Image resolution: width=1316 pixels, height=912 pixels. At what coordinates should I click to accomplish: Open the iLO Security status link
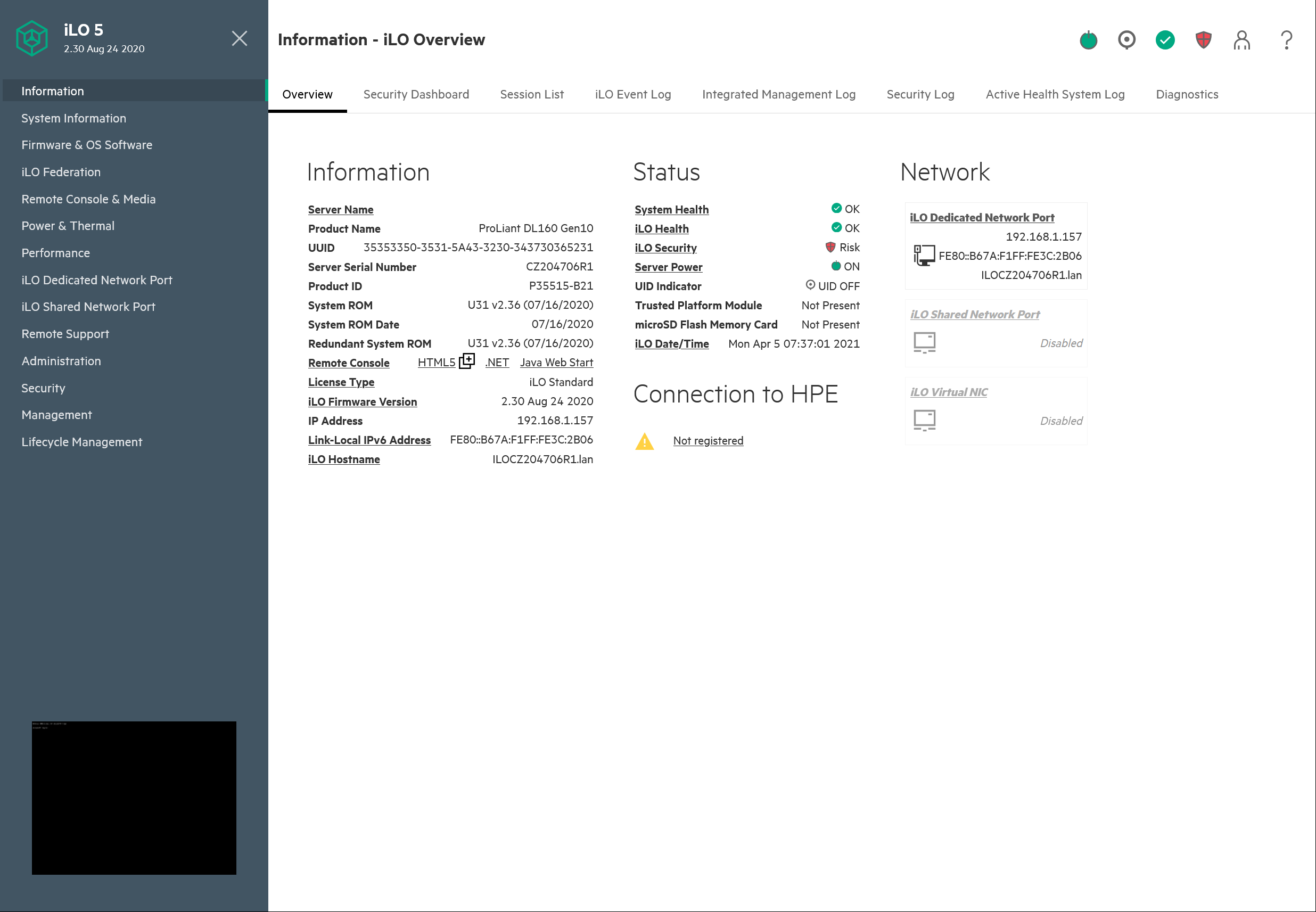click(665, 248)
